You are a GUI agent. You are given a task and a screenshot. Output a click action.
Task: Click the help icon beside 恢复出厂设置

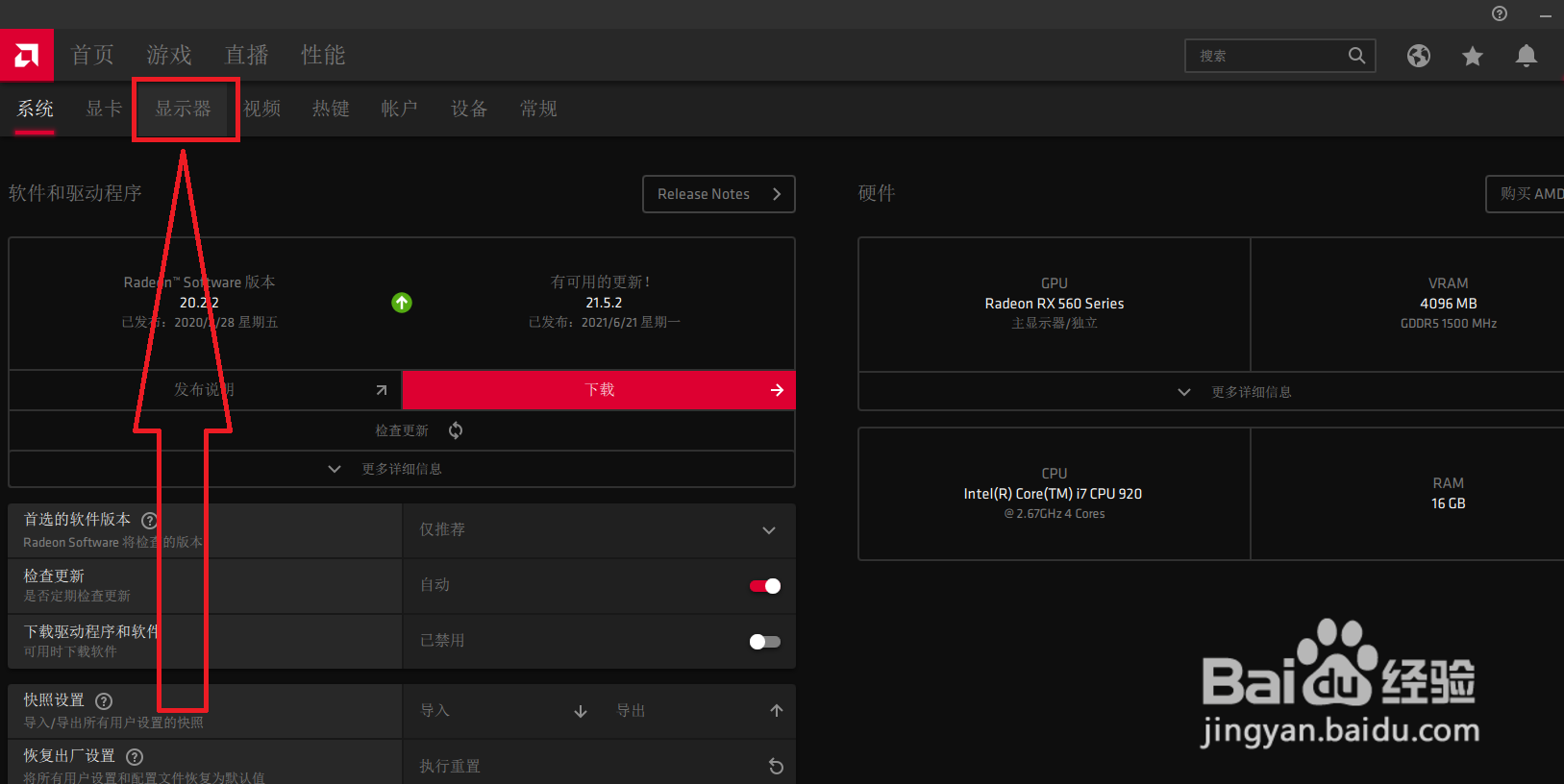(135, 757)
